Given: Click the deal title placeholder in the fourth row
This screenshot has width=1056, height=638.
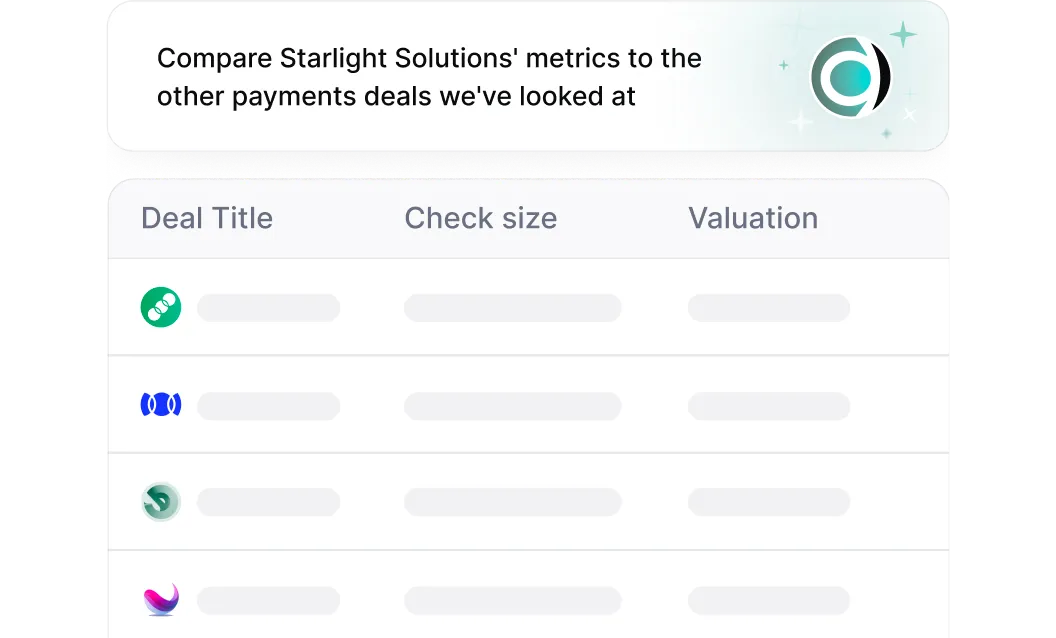Looking at the screenshot, I should 268,600.
